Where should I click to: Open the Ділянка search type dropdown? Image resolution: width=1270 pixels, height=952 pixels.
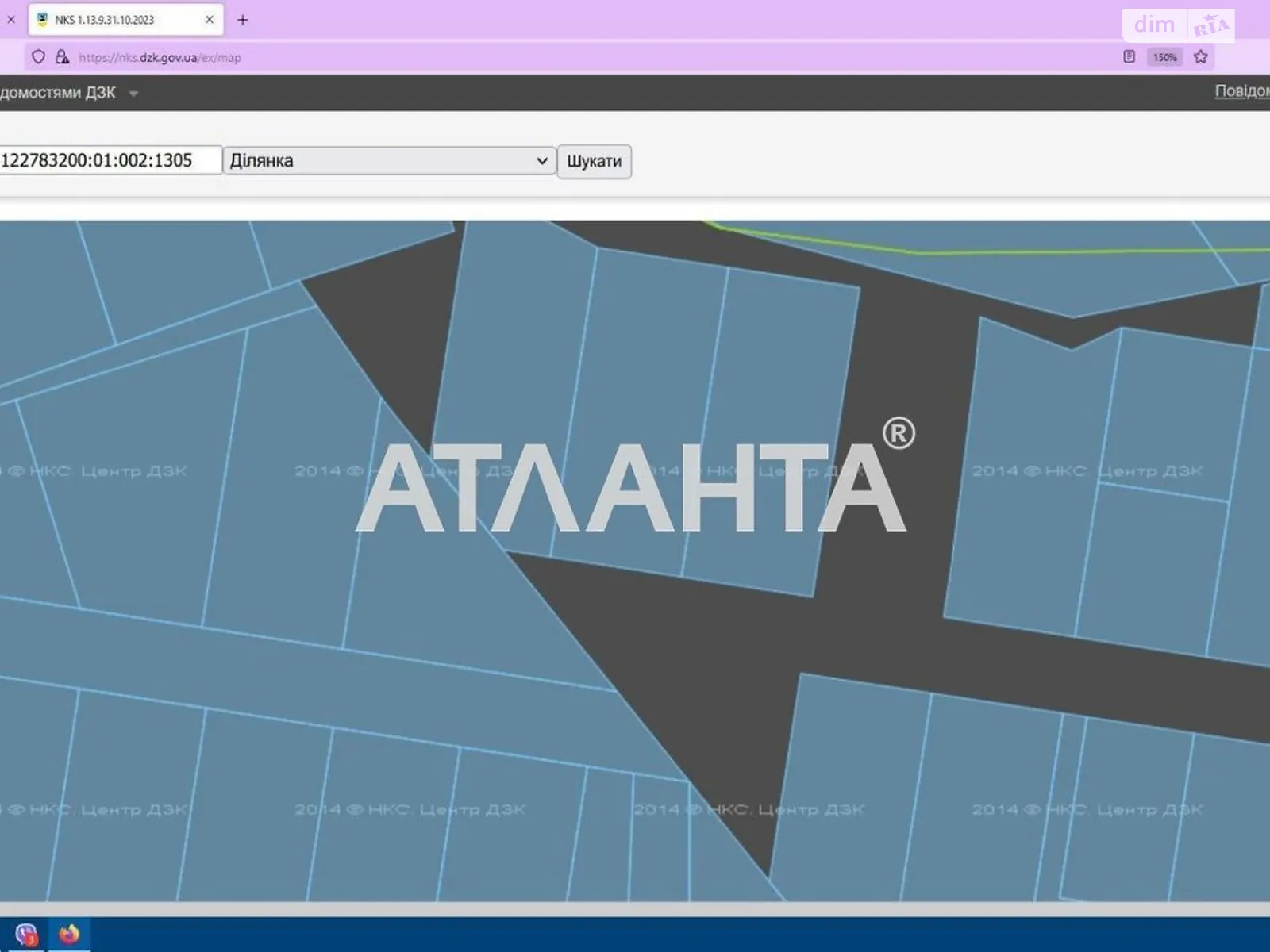click(x=389, y=160)
